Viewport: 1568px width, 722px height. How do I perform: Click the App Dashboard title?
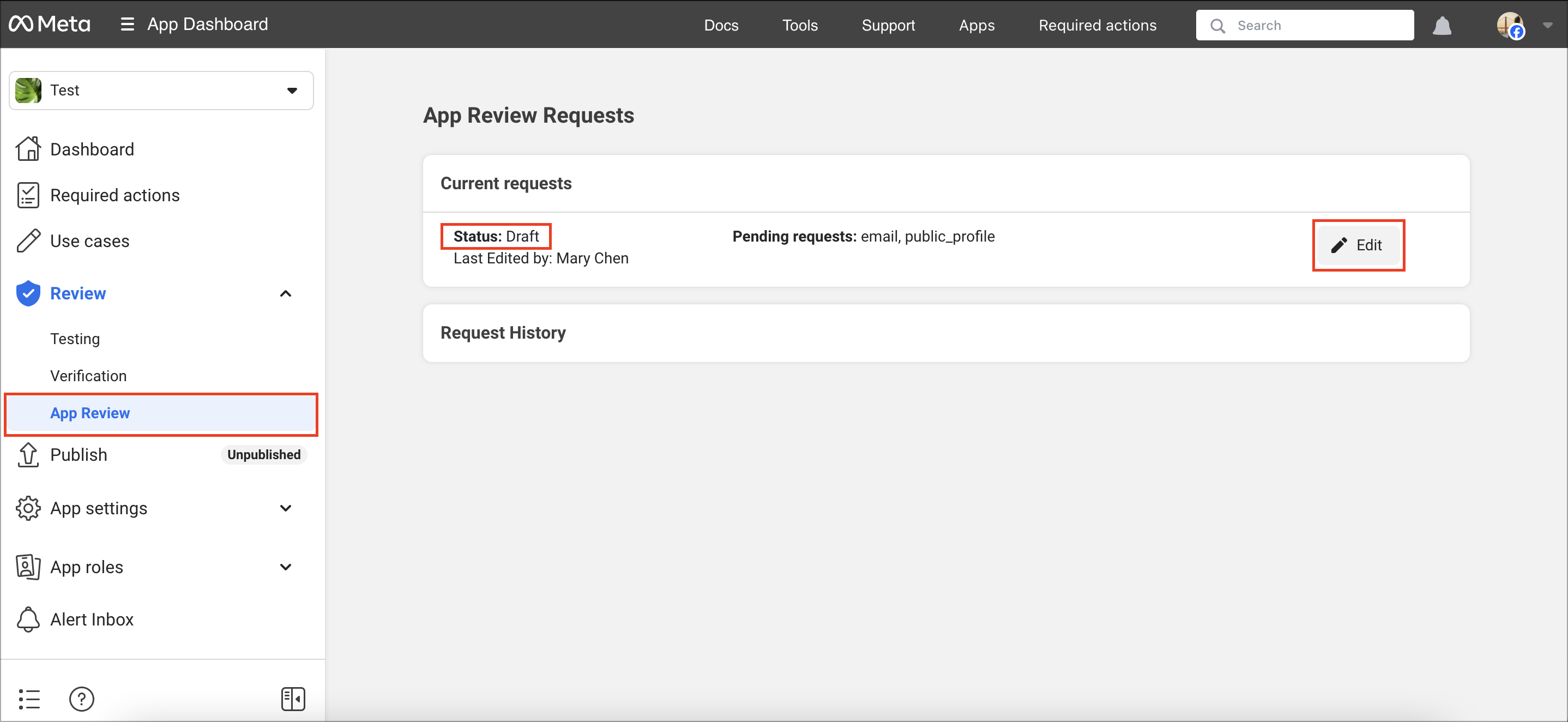[x=208, y=25]
